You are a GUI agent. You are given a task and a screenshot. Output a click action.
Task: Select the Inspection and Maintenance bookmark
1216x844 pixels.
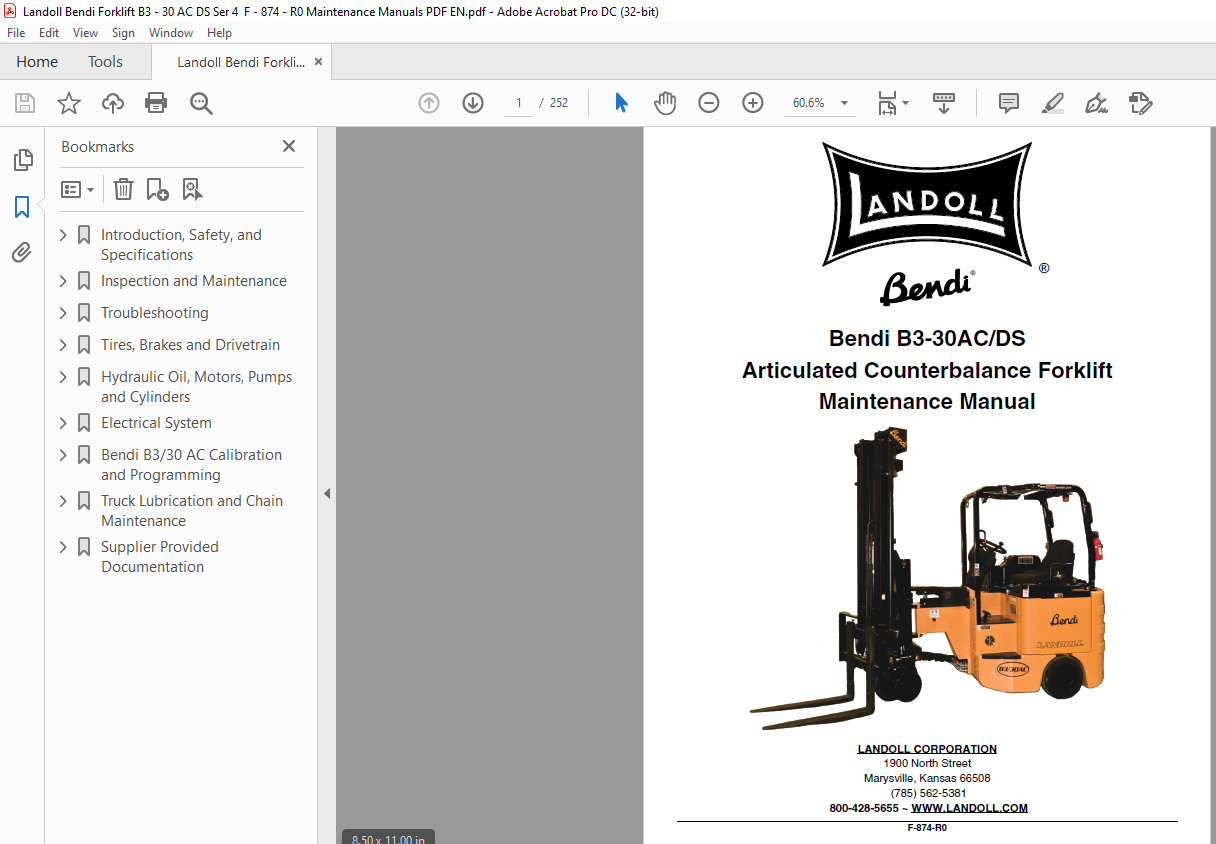(194, 281)
